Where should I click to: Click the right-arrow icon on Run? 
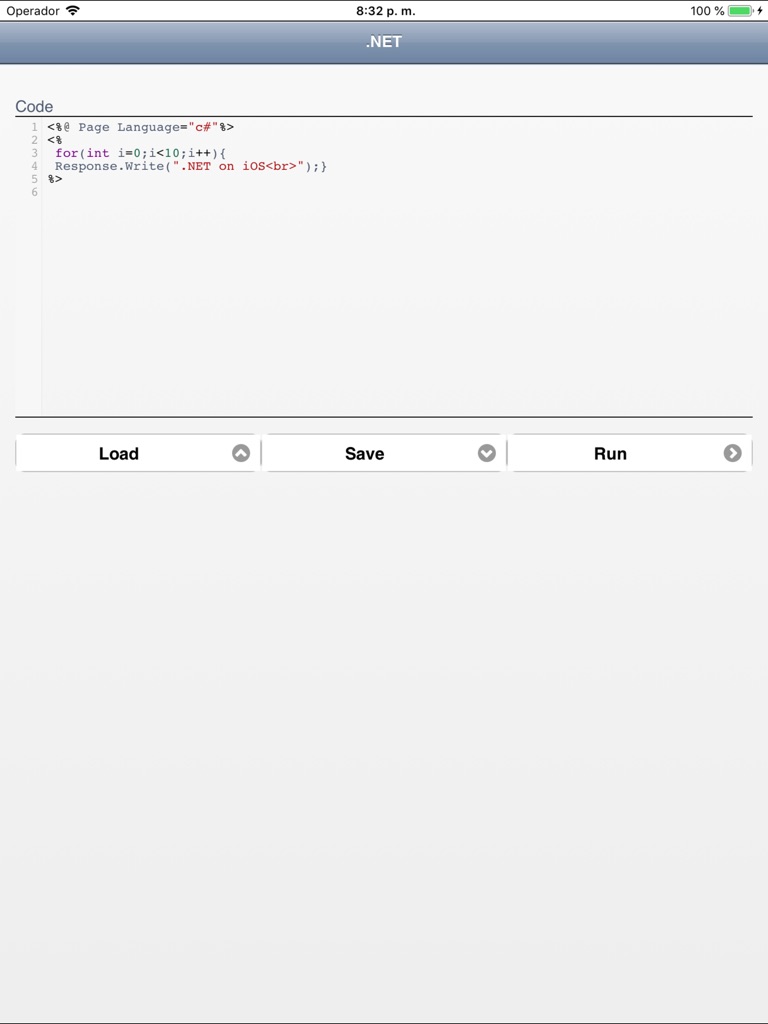click(732, 453)
